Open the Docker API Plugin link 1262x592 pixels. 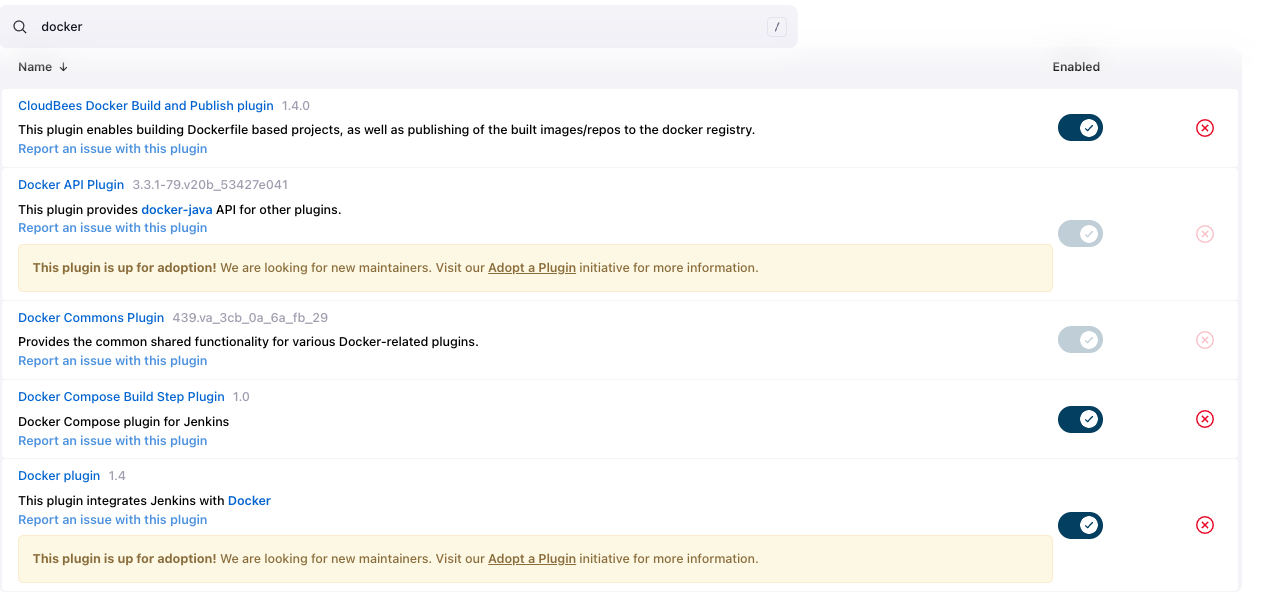71,185
